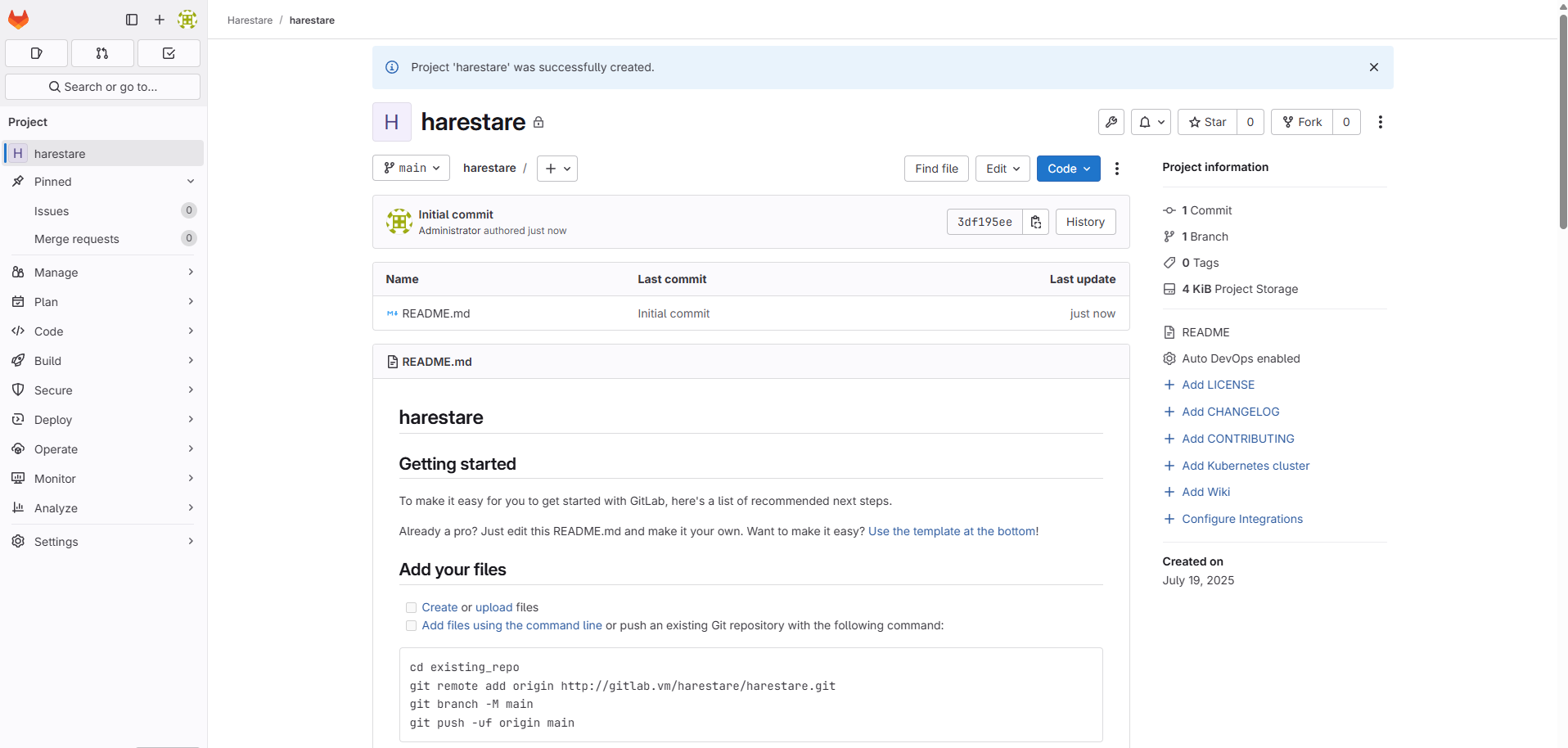Expand the Plan menu
Viewport: 1568px width, 748px height.
point(104,302)
